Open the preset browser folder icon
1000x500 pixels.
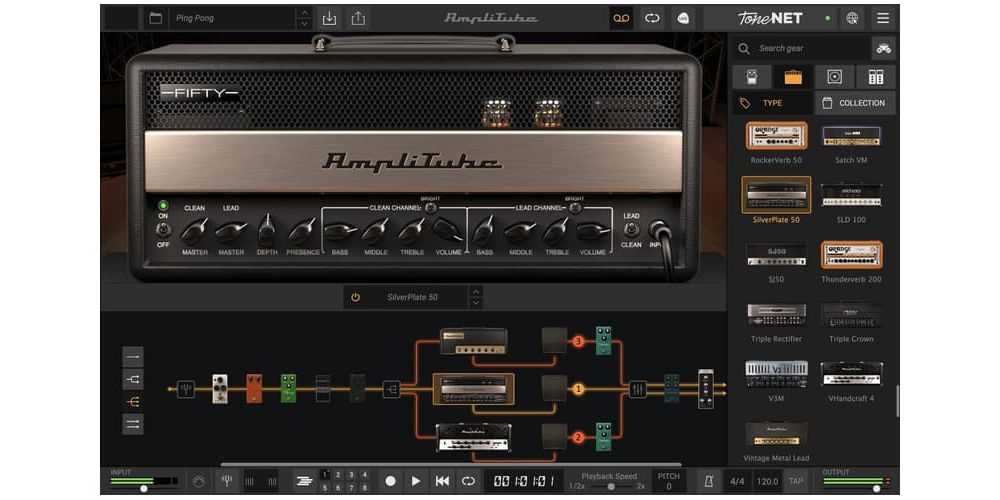click(156, 18)
